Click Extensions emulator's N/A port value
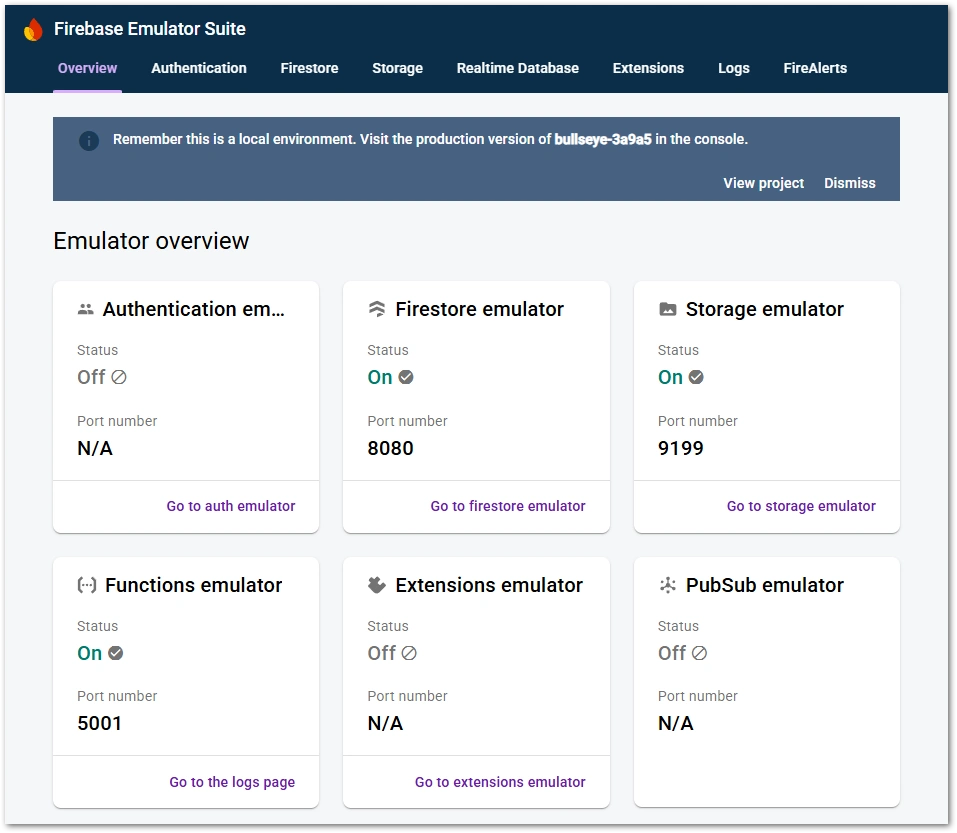 (x=385, y=724)
